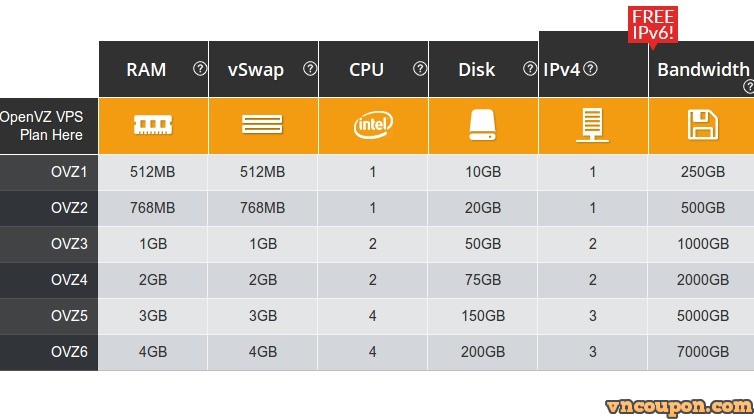The height and width of the screenshot is (419, 754).
Task: Click the vSwap stacked bars icon
Action: (x=263, y=125)
